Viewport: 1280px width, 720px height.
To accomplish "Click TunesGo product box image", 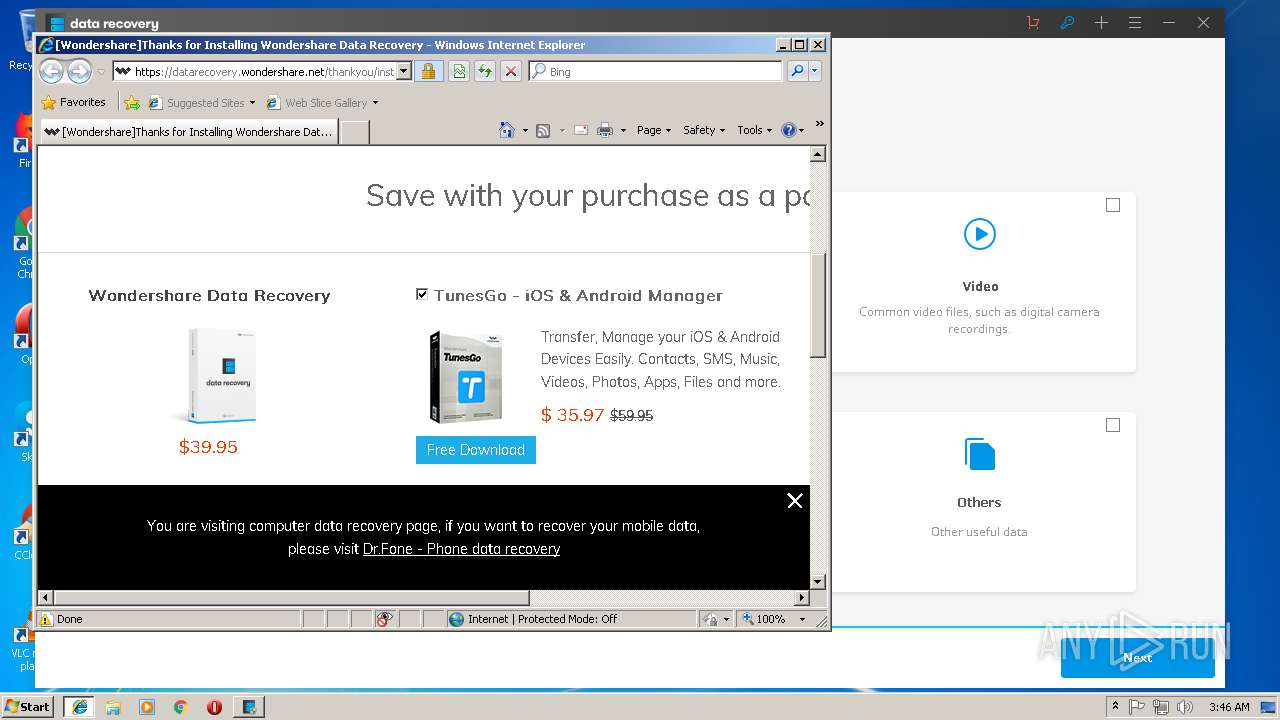I will click(x=466, y=378).
